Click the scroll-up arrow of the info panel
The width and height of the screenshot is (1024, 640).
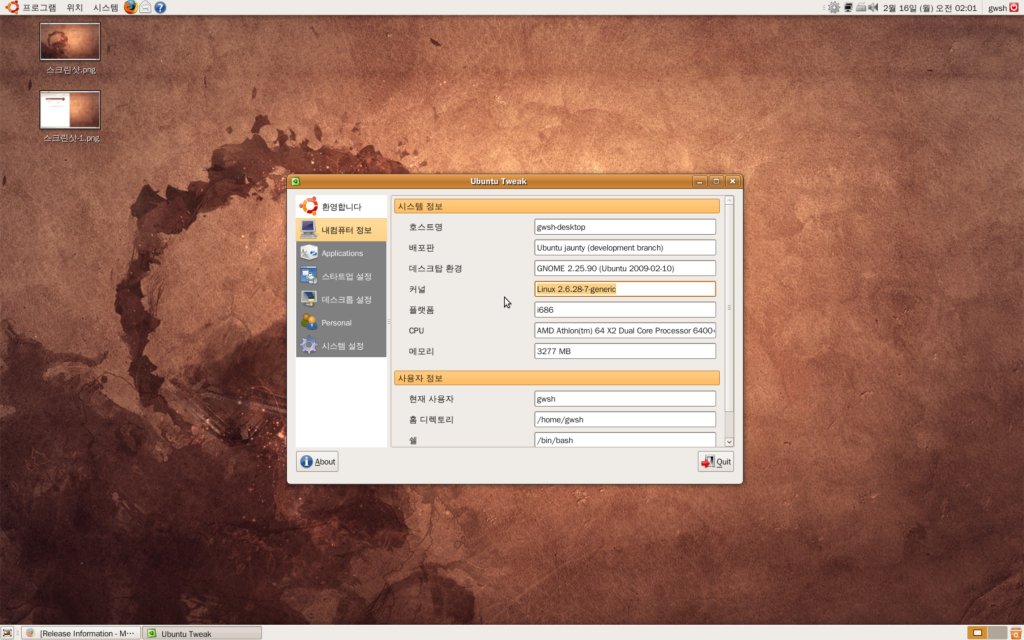click(x=729, y=200)
